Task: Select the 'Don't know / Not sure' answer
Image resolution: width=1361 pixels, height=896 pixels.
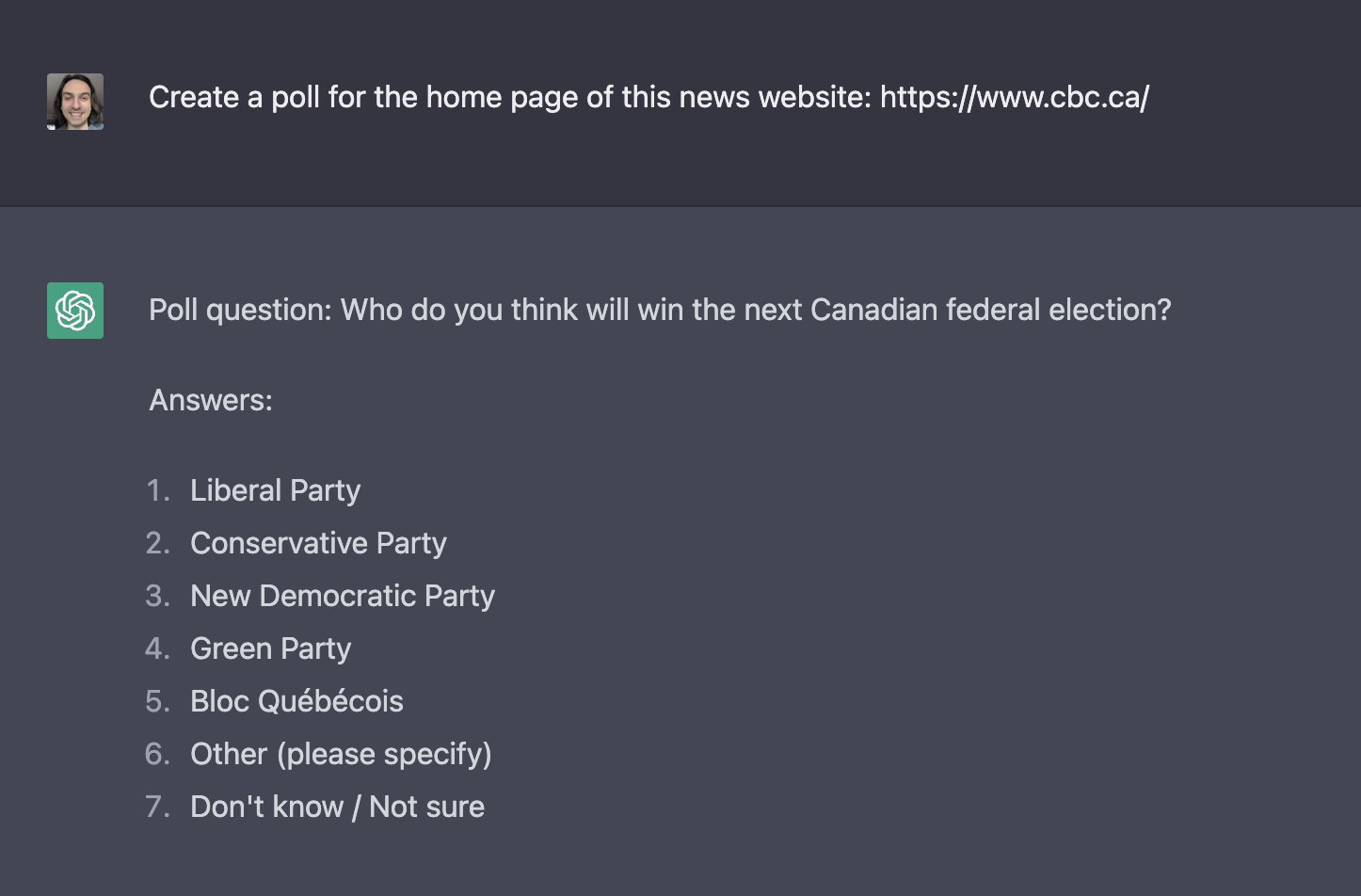Action: pos(337,807)
